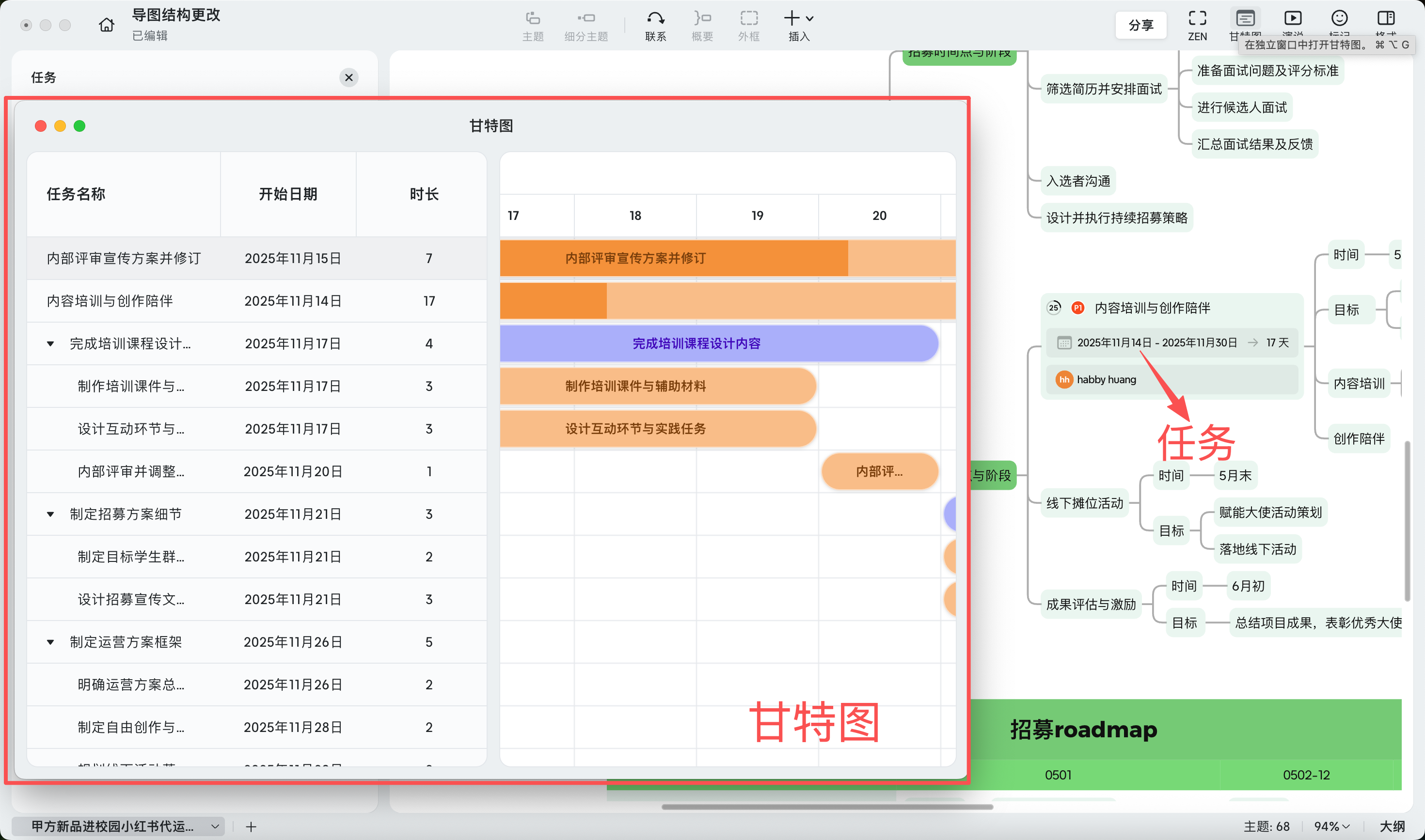Open the sheet name dropdown at bottom
The width and height of the screenshot is (1425, 840).
click(x=215, y=826)
